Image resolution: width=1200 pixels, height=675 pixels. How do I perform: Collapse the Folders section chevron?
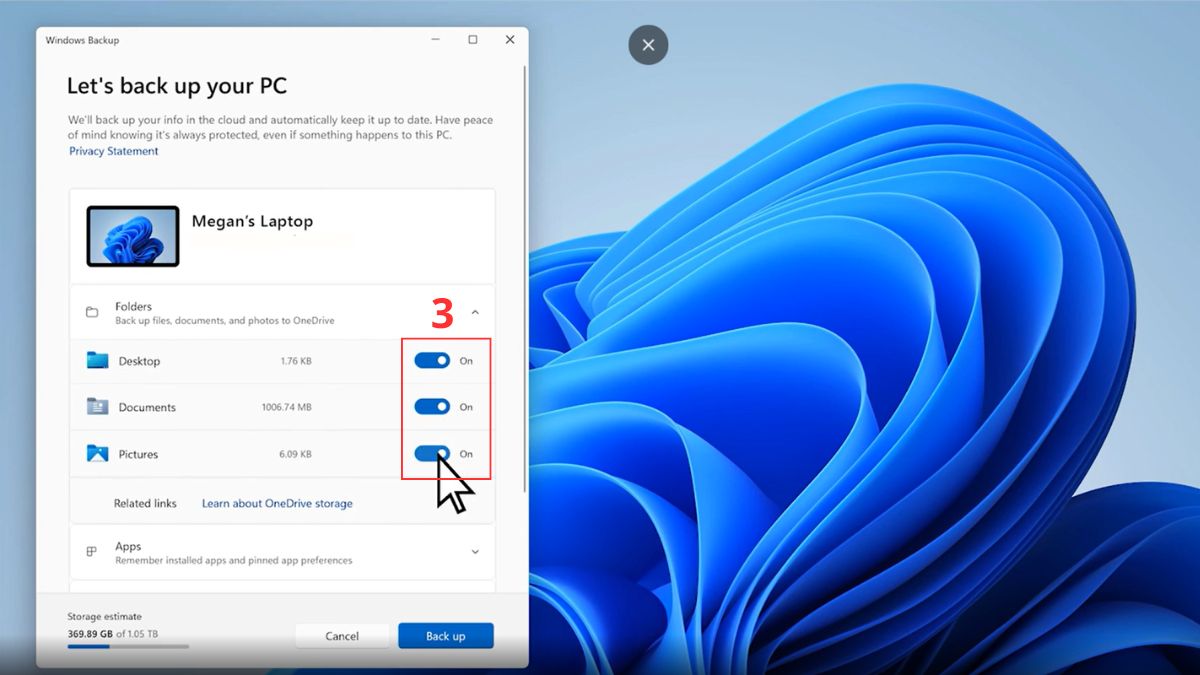click(475, 313)
